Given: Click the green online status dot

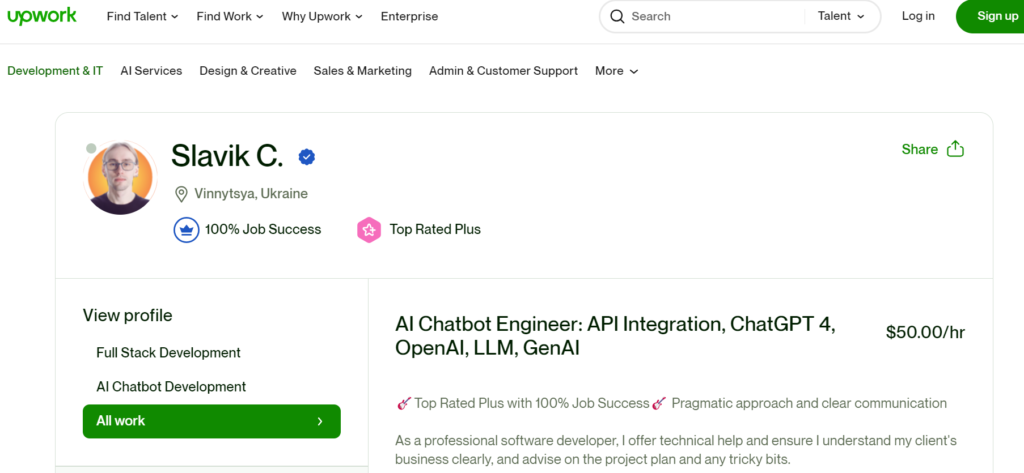Looking at the screenshot, I should tap(91, 149).
